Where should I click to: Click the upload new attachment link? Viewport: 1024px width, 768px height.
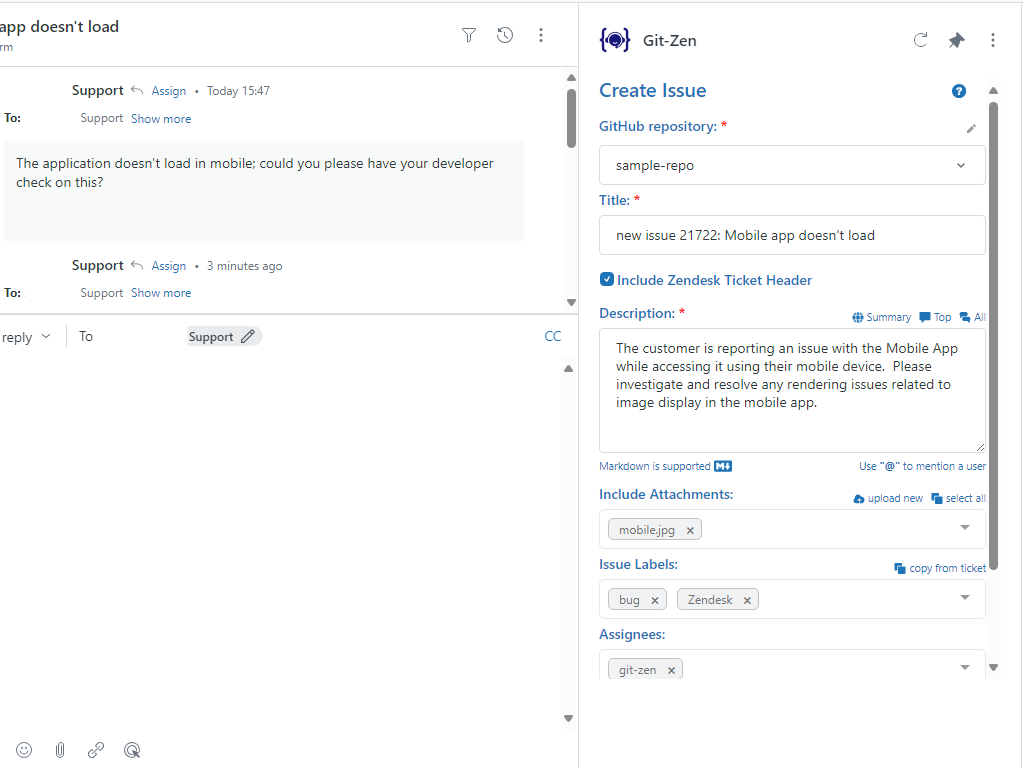click(x=888, y=498)
